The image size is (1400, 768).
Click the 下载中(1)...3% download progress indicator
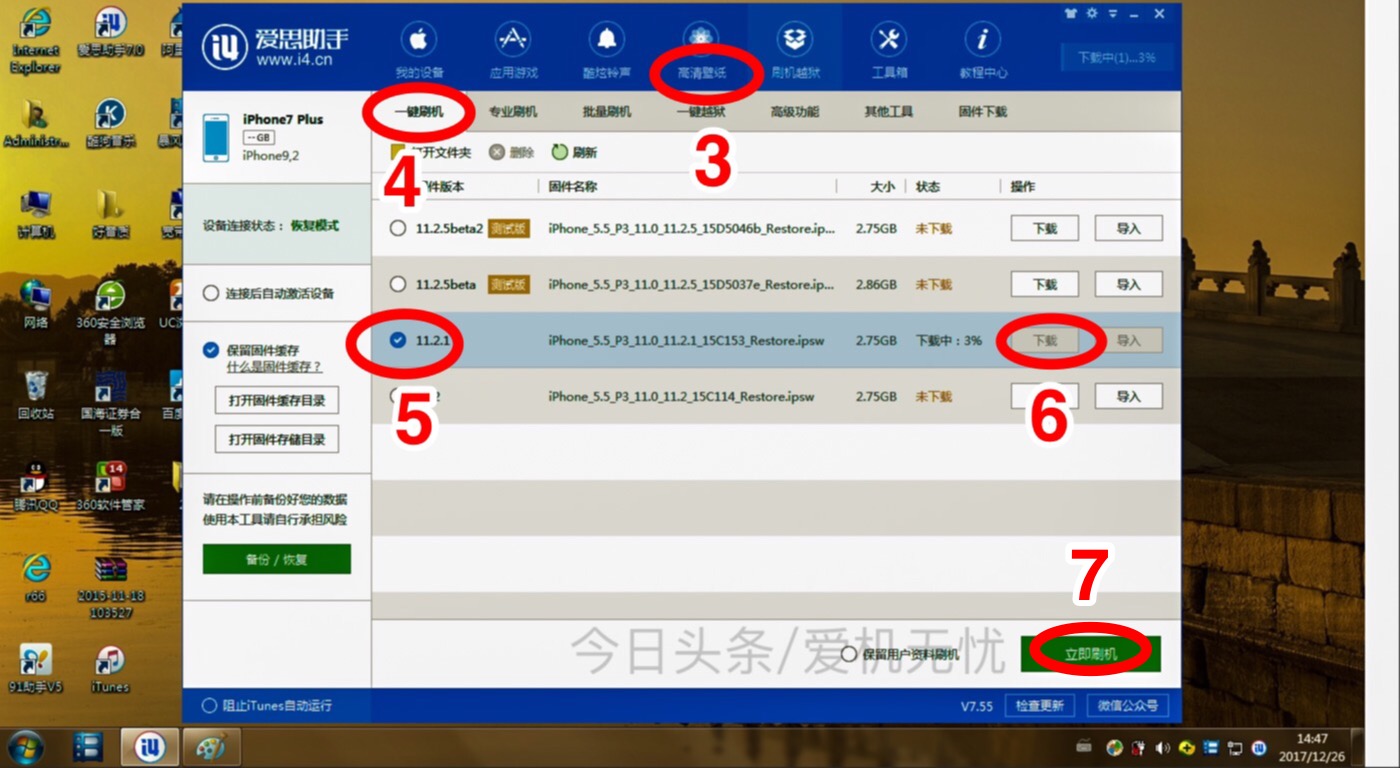(x=1116, y=57)
